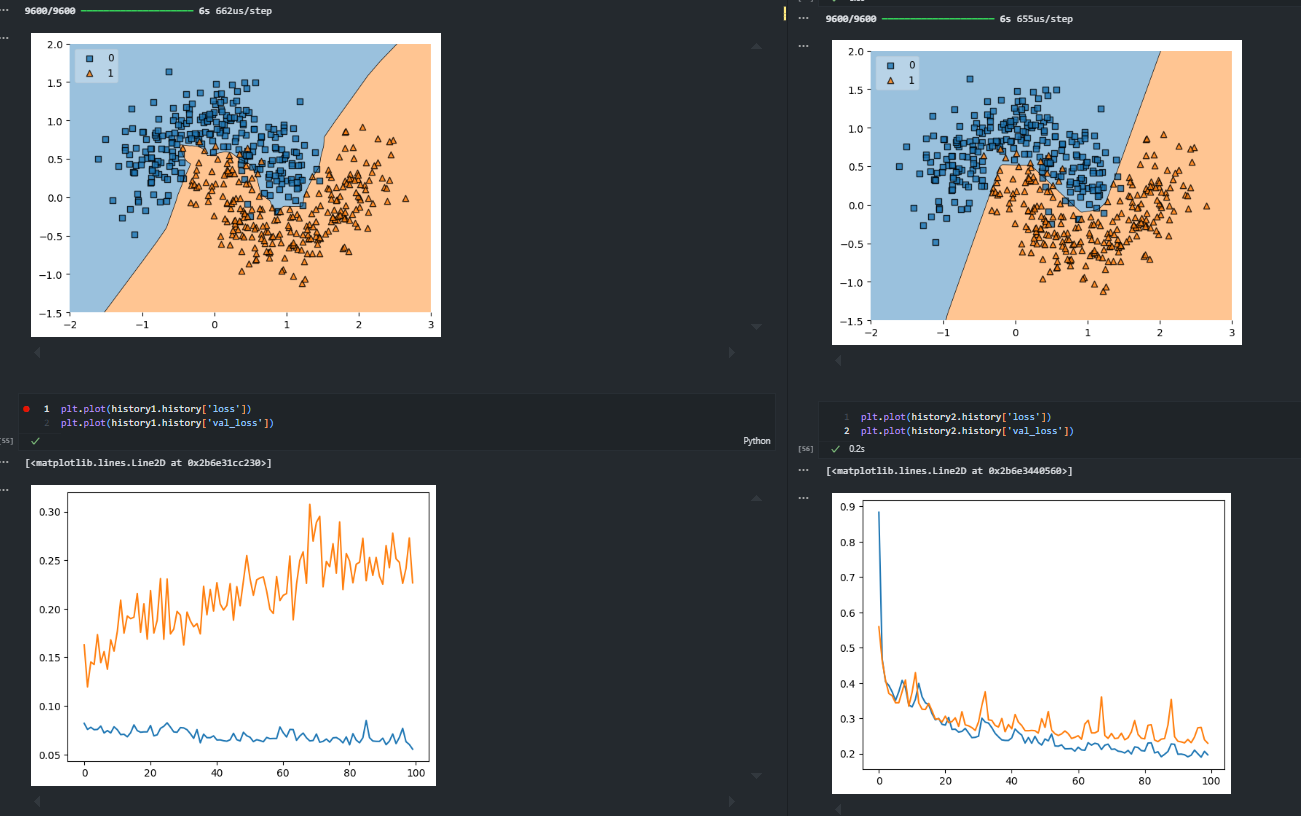Viewport: 1301px width, 816px height.
Task: Click code line plt.plot(history2.history['val_loss'])
Action: click(967, 430)
